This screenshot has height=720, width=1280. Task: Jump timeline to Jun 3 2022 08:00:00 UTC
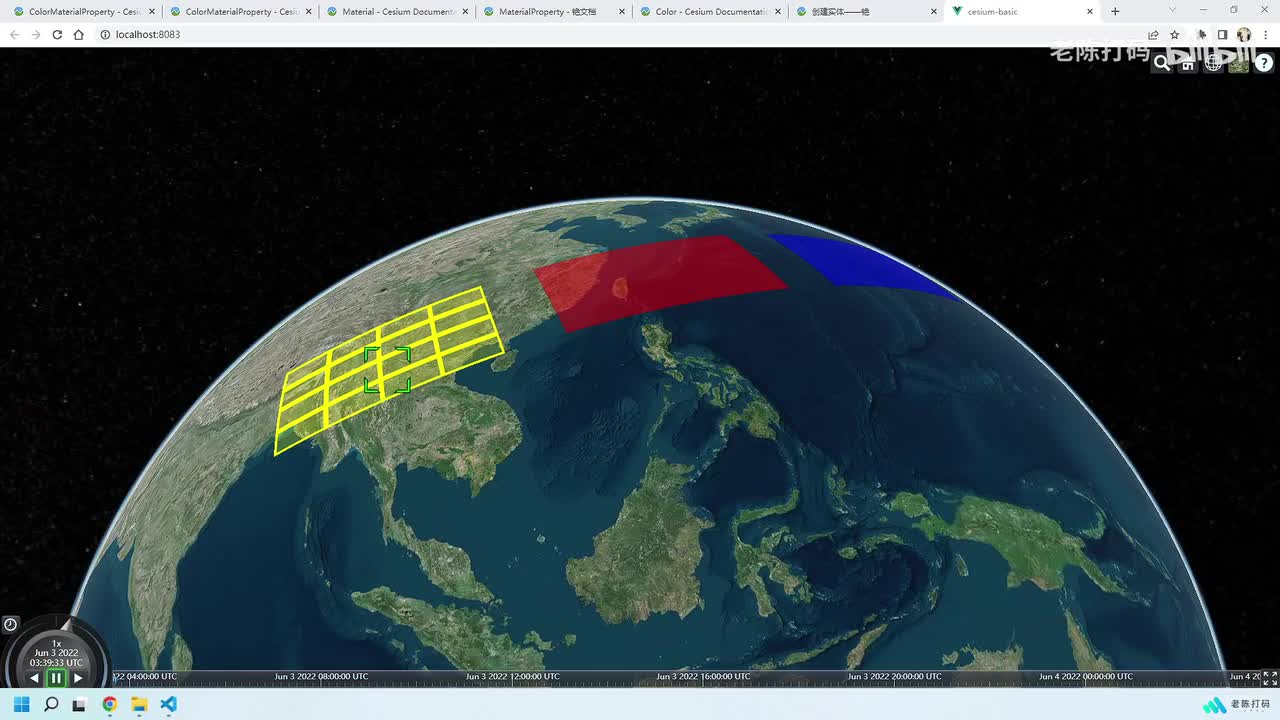pos(321,677)
